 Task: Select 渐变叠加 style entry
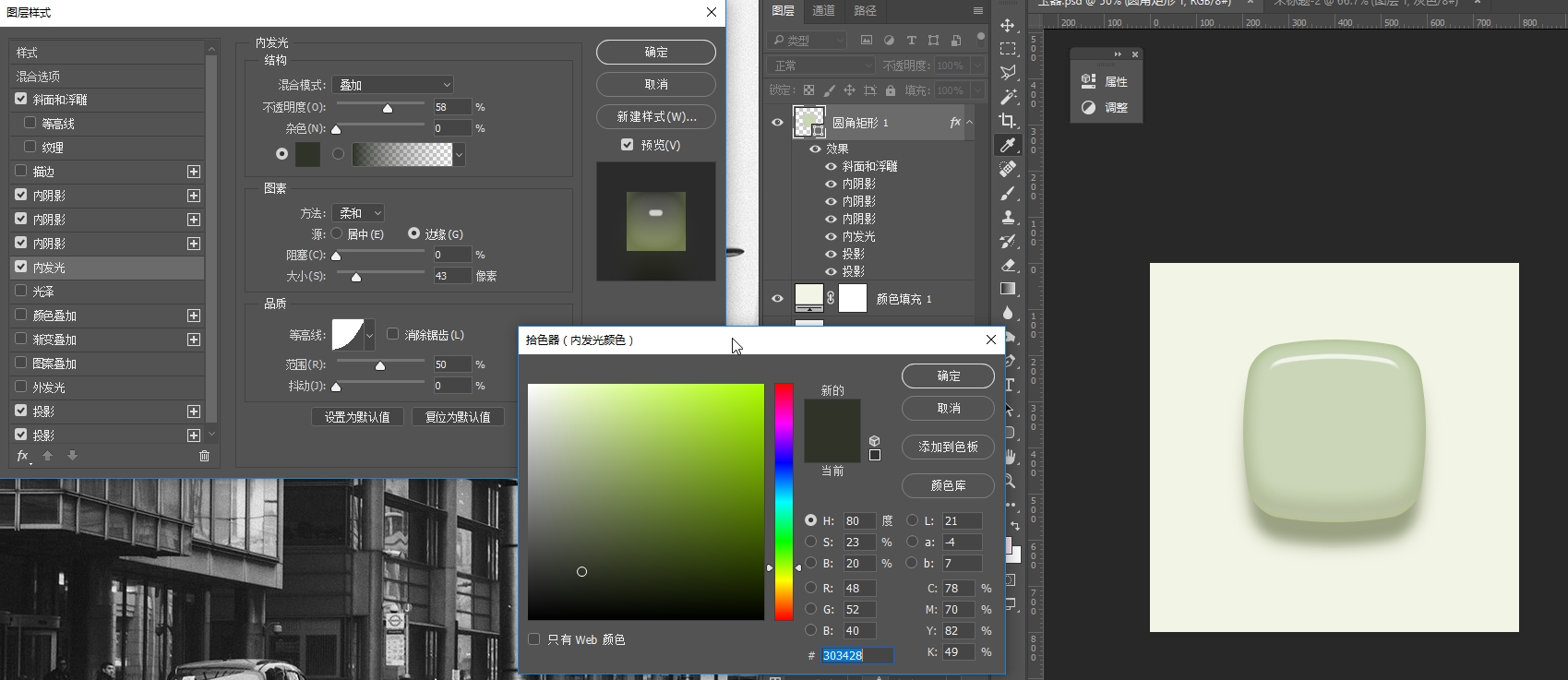107,340
